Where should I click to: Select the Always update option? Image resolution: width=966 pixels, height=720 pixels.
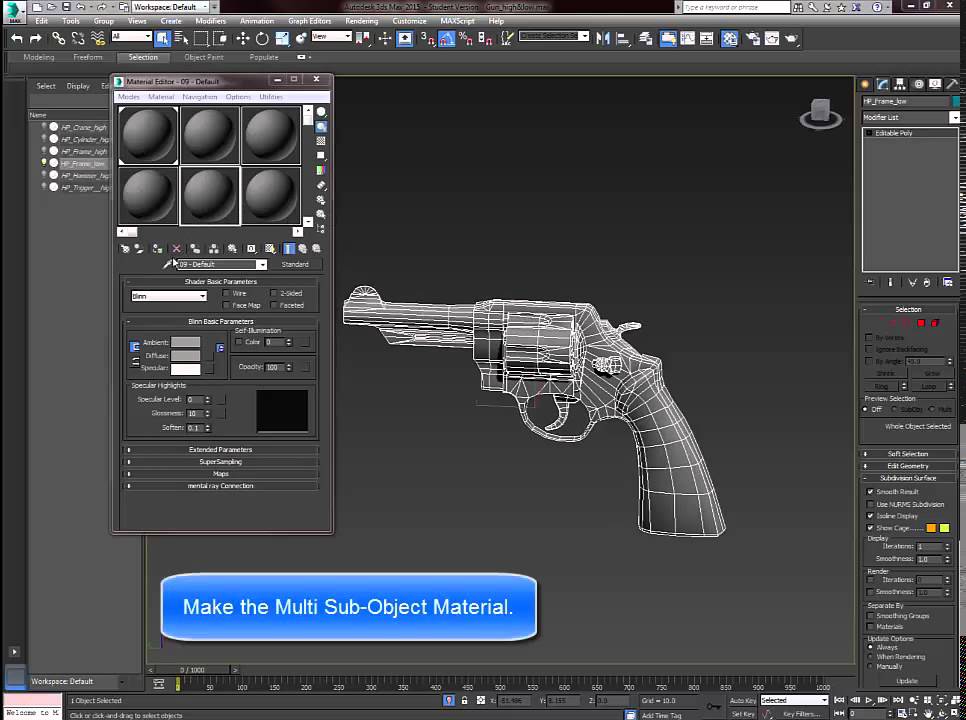point(870,647)
